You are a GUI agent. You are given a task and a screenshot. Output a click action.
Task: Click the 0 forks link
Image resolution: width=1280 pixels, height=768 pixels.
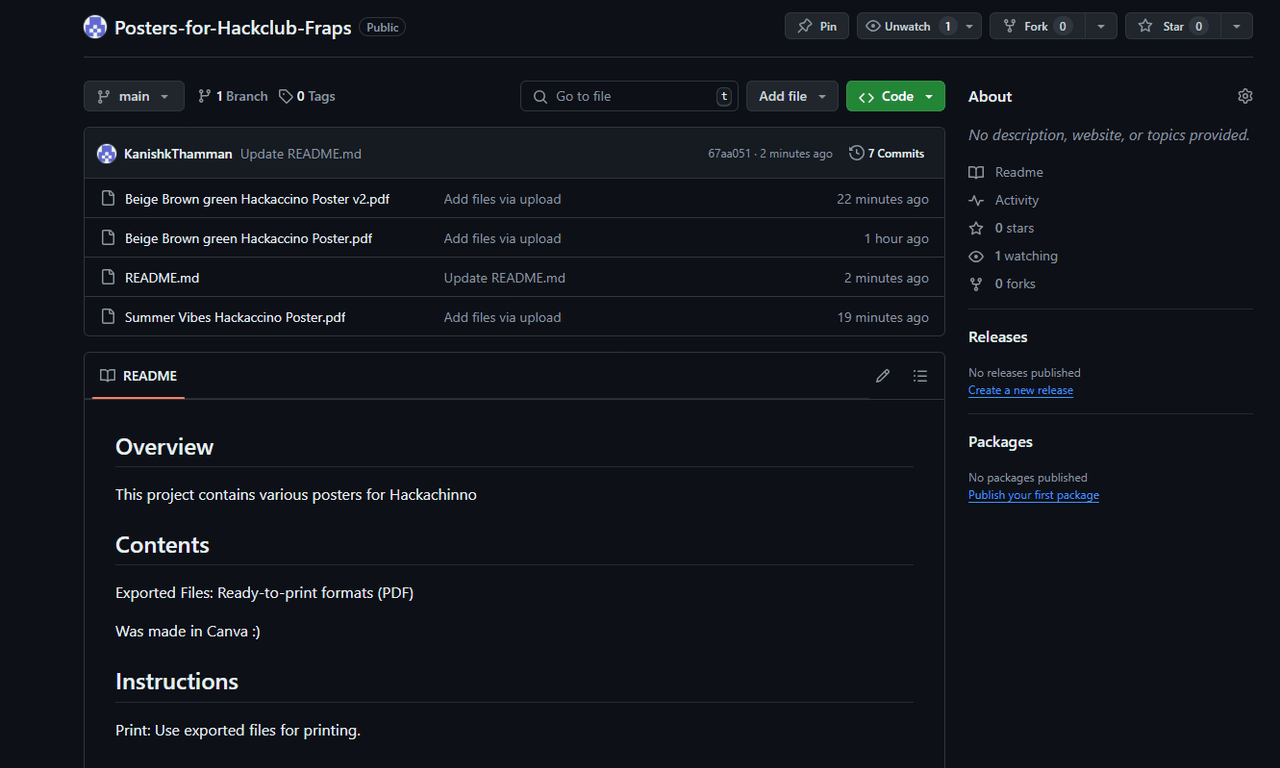coord(1002,284)
